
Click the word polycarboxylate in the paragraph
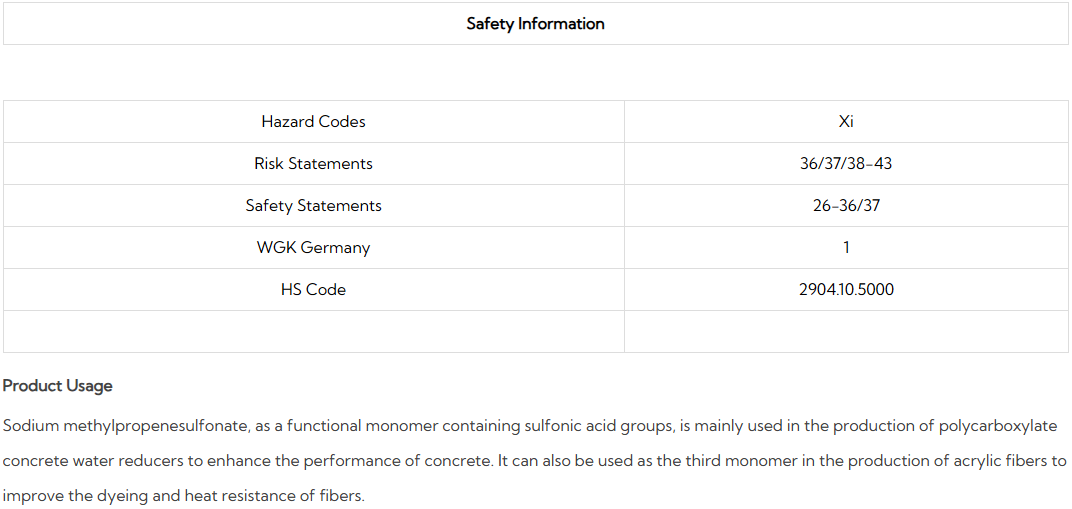point(997,426)
